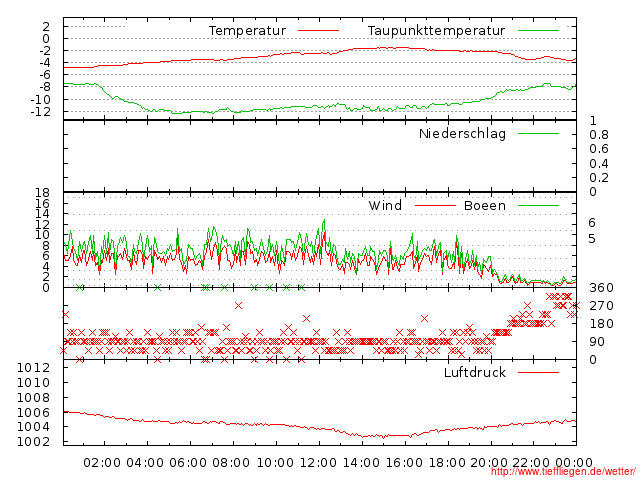Viewport: 640px width, 480px height.
Task: Select the green Boeen legend line
Action: coord(538,205)
